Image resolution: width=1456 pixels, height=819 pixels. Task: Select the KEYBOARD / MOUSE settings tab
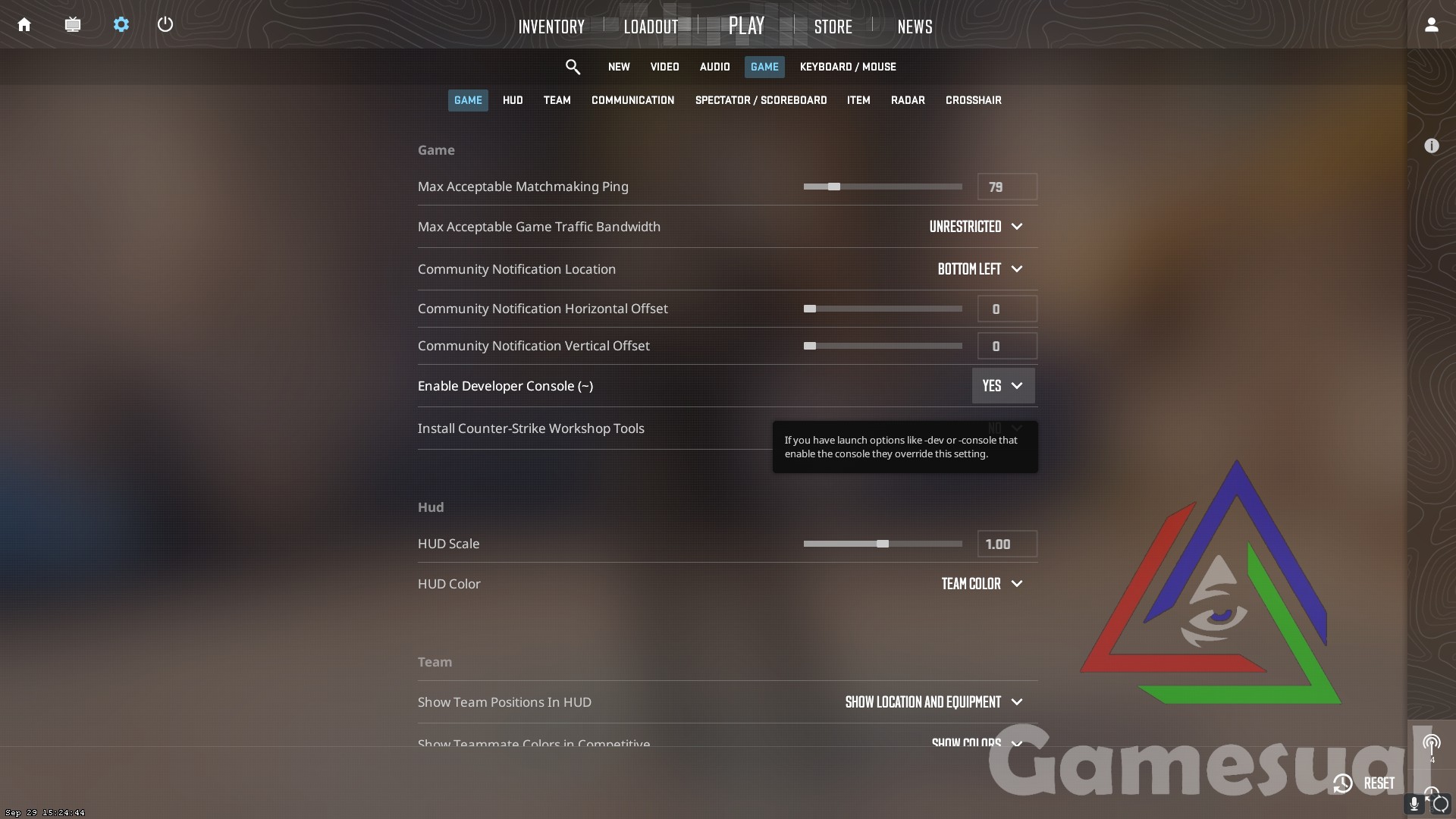(847, 66)
